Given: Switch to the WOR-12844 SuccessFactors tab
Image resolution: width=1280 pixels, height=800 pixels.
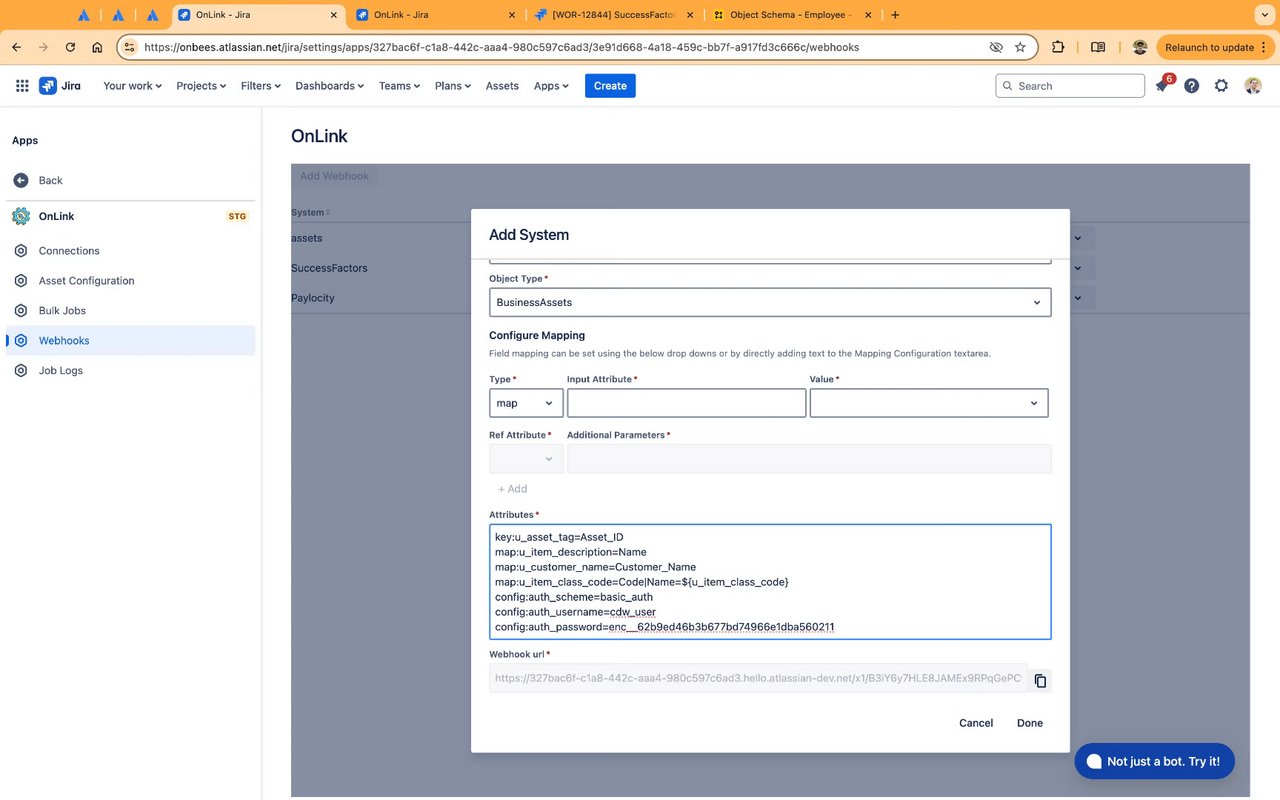Looking at the screenshot, I should [615, 15].
